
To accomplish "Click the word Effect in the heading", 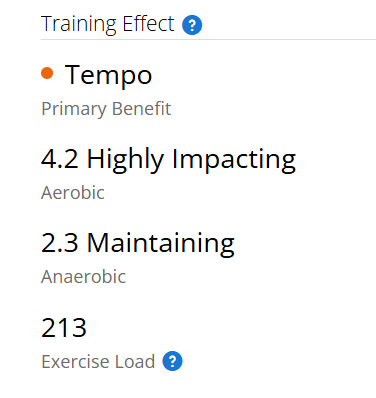I will [148, 24].
